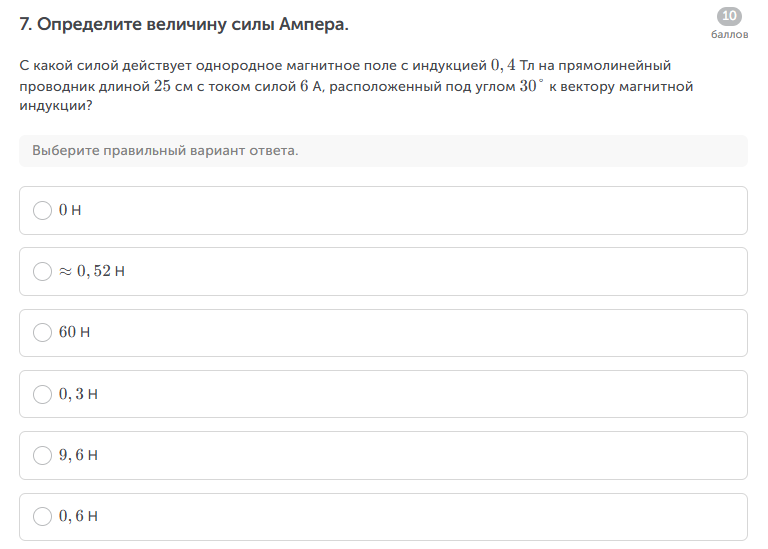
Task: Check the 0,6 Н radio button
Action: 42,517
